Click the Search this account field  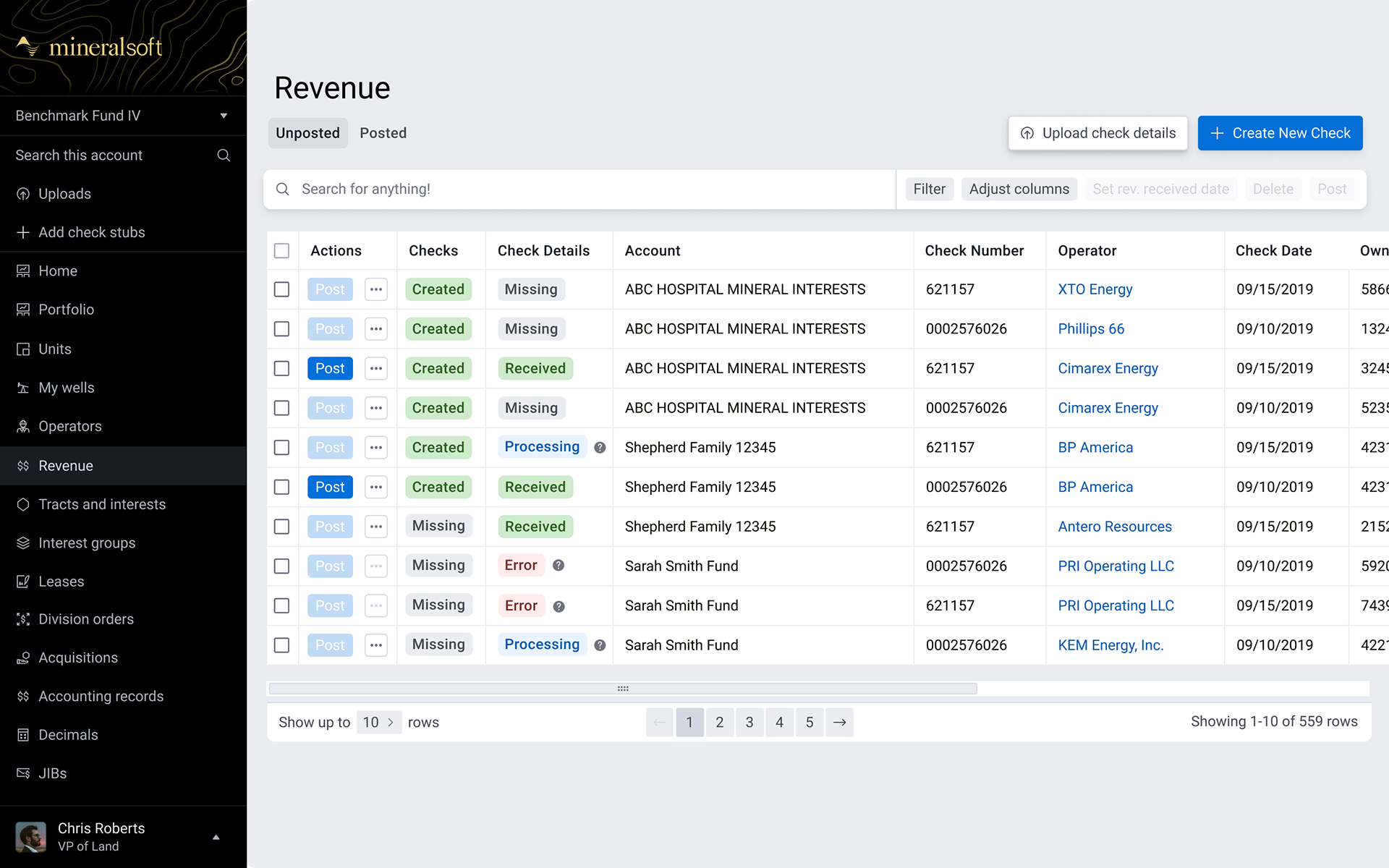point(123,156)
